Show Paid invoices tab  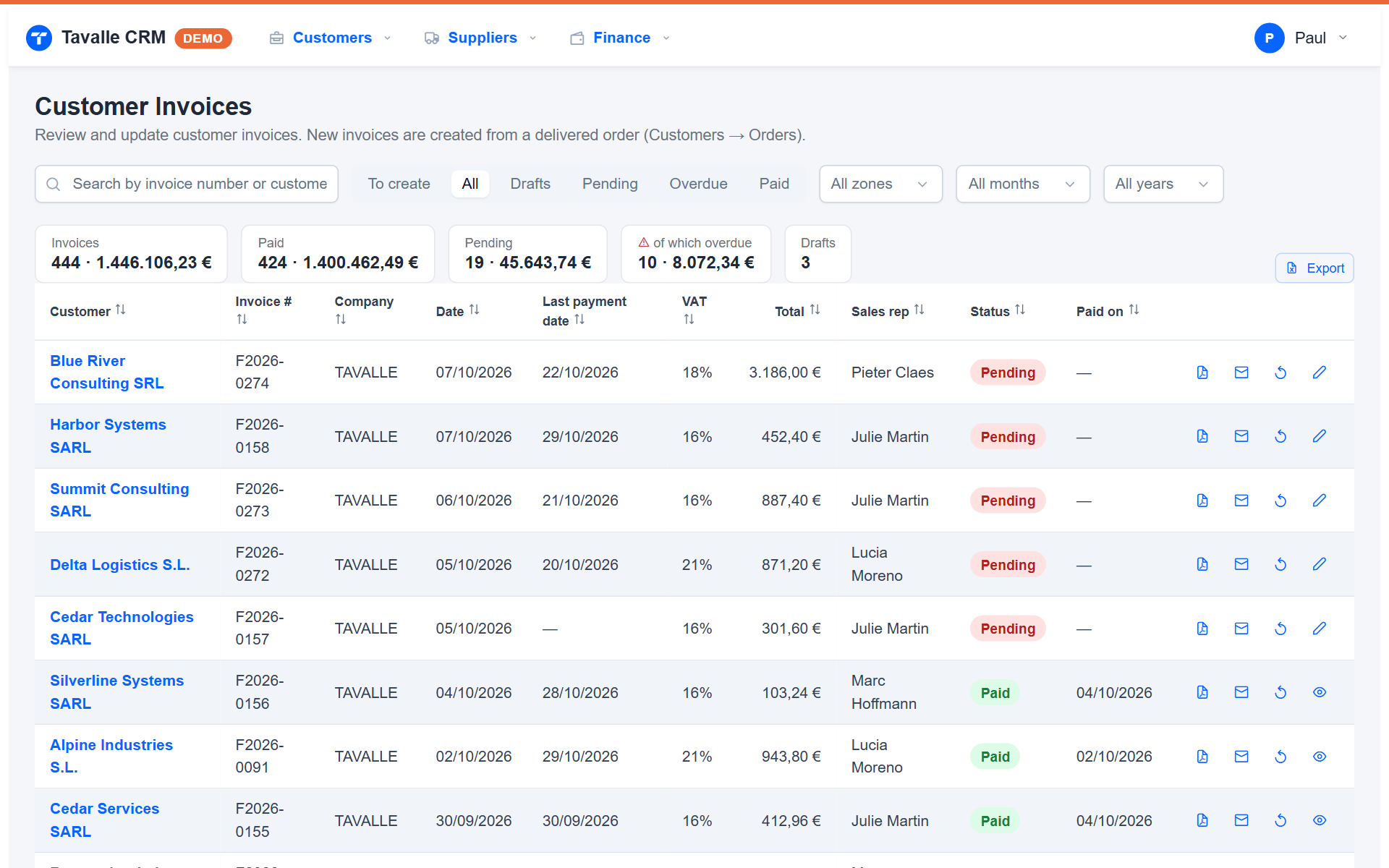[x=774, y=184]
